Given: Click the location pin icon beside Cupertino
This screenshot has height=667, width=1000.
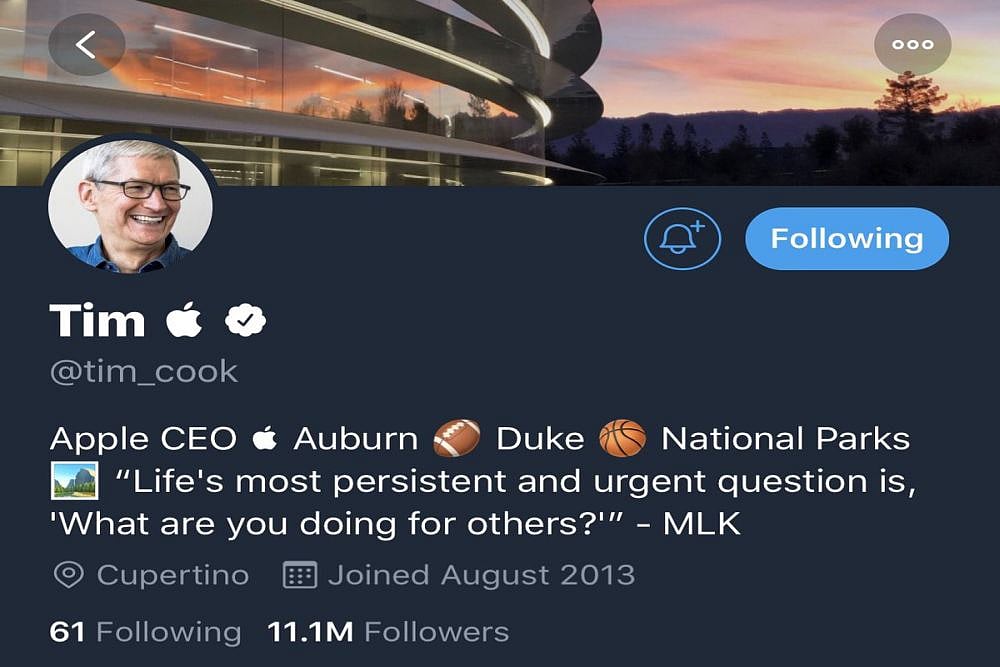Looking at the screenshot, I should tap(66, 574).
